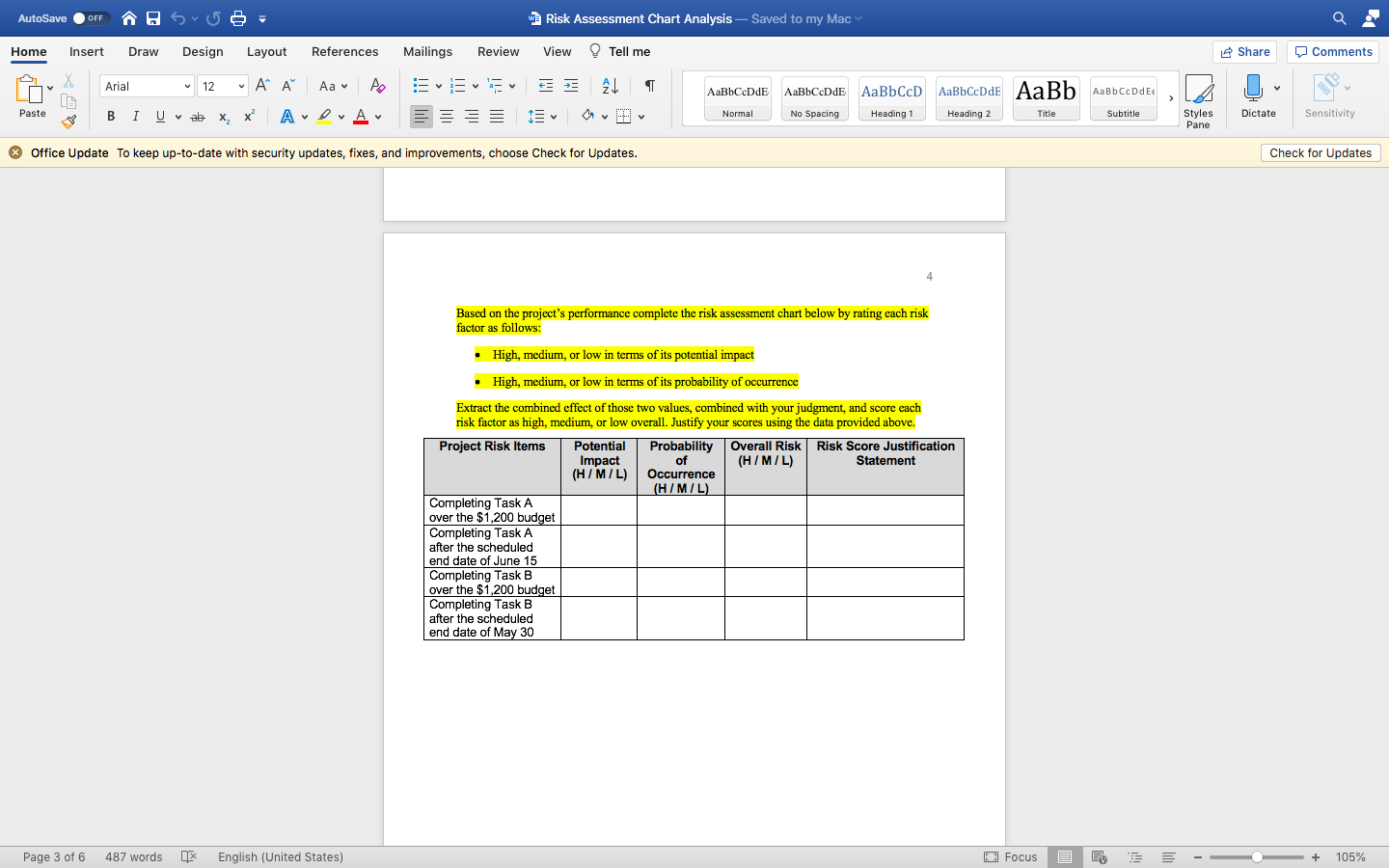
Task: Switch to the References tab
Action: click(x=344, y=51)
